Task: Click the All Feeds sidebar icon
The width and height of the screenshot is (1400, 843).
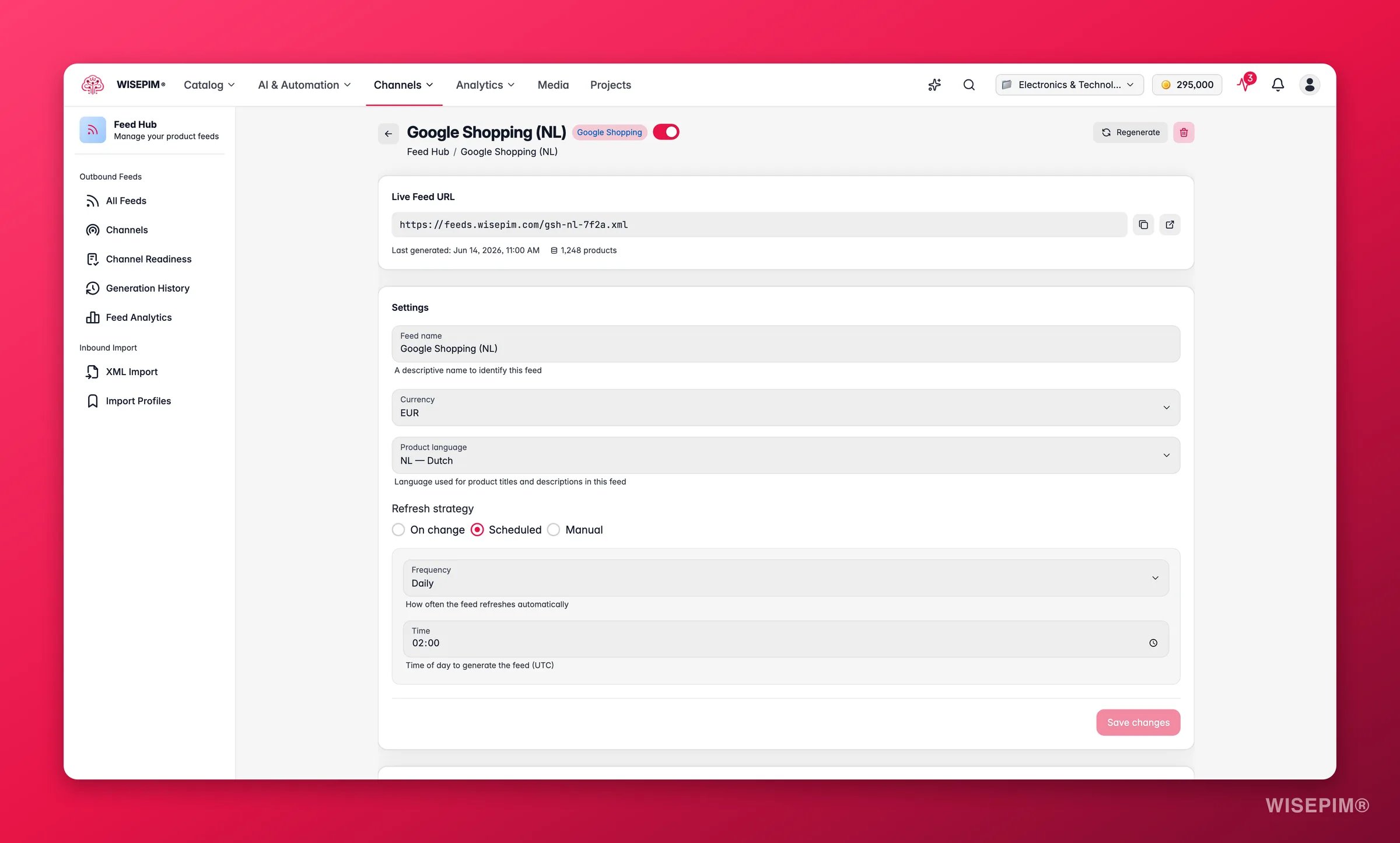Action: (93, 201)
